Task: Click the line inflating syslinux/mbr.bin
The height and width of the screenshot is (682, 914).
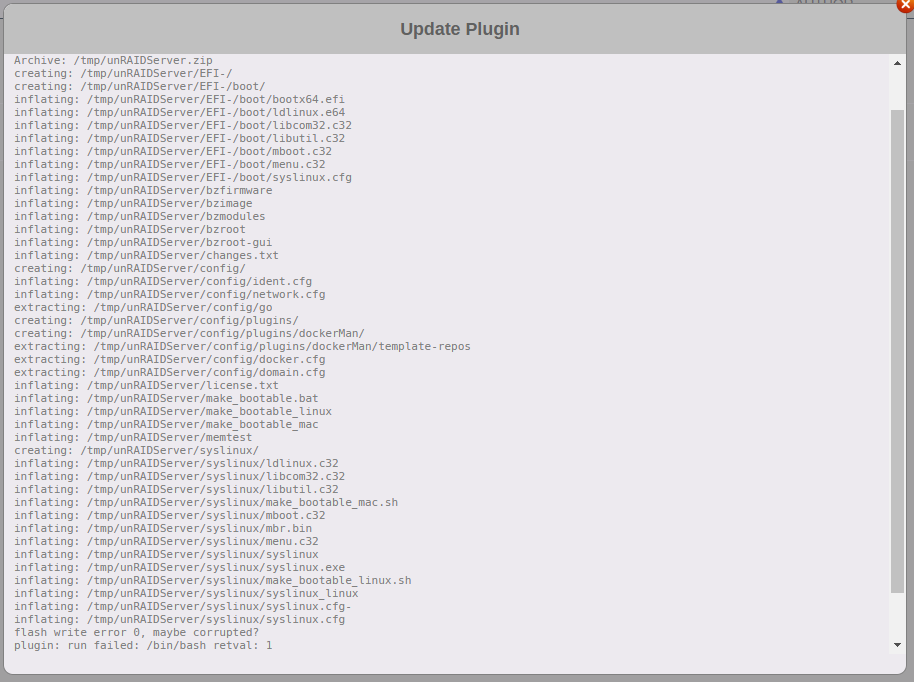Action: click(x=163, y=528)
